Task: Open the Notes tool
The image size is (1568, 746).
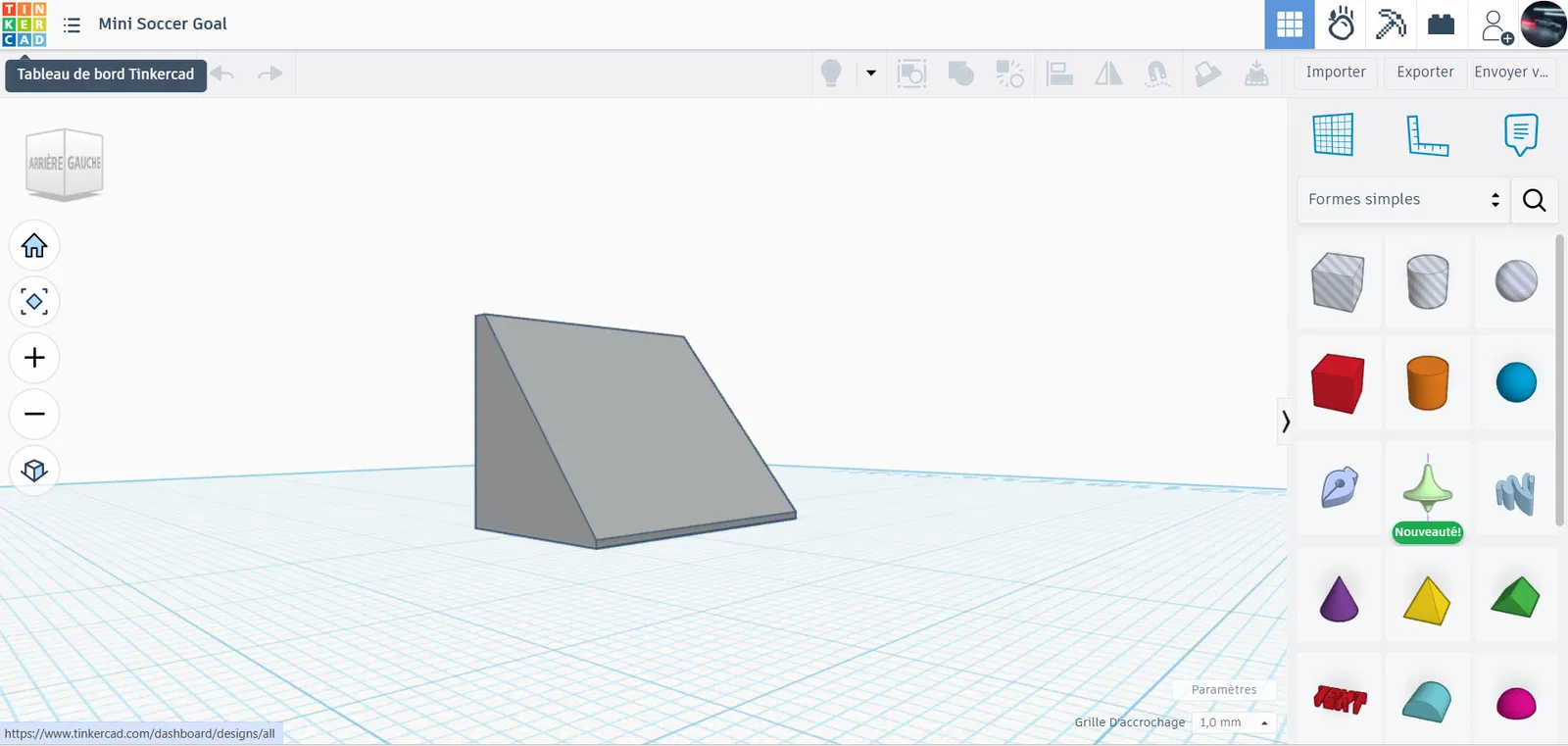Action: (1520, 134)
